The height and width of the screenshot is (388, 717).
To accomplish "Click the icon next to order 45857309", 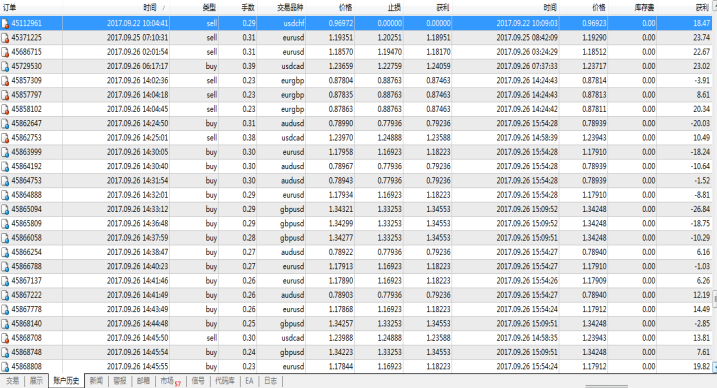I will [x=5, y=81].
